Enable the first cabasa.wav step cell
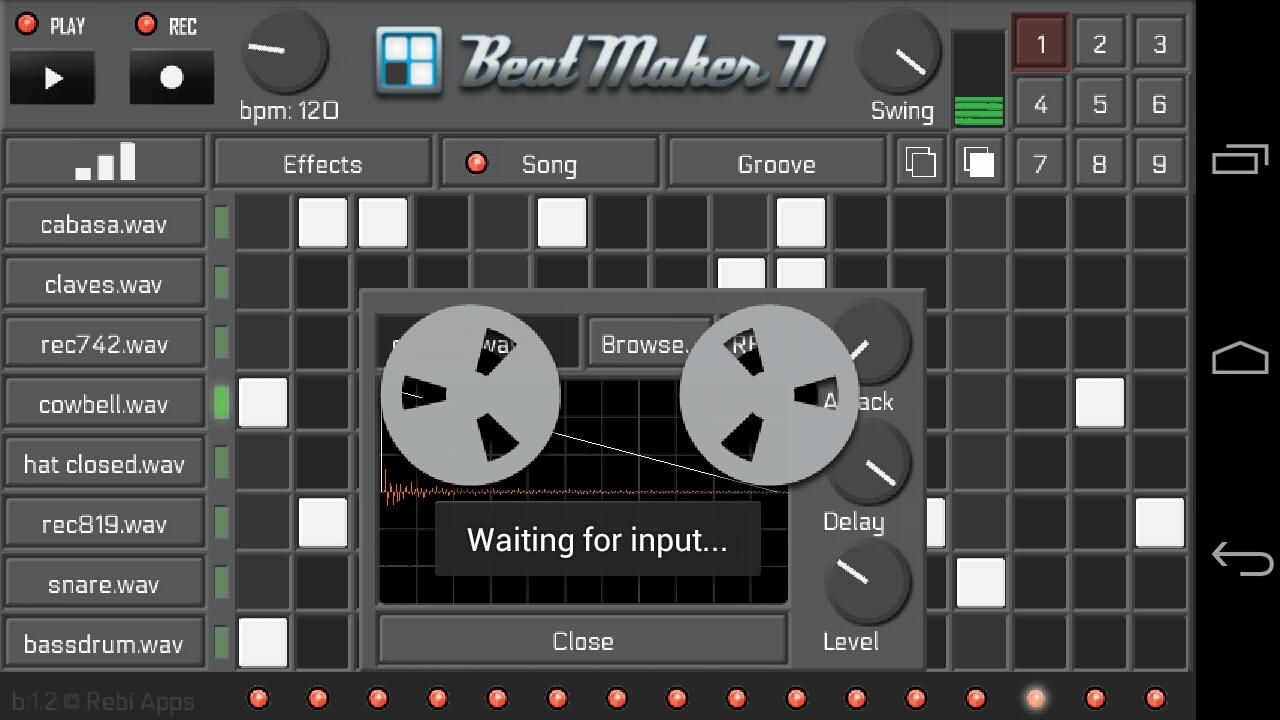Viewport: 1280px width, 720px height. [x=263, y=222]
